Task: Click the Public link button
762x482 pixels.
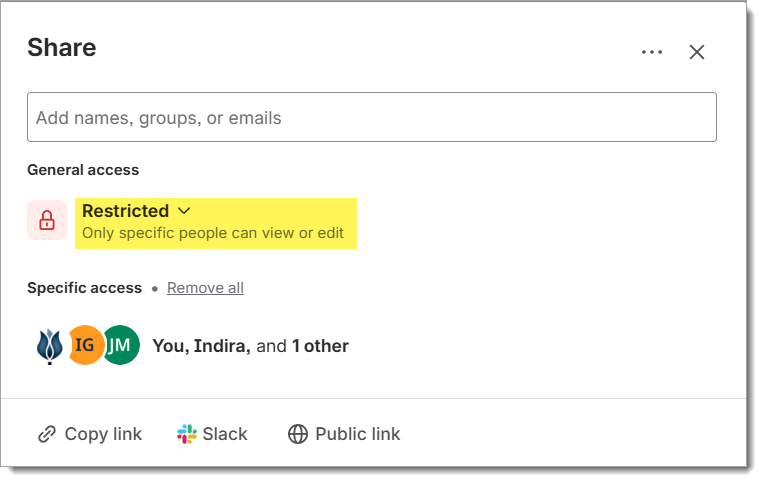Action: (x=344, y=434)
